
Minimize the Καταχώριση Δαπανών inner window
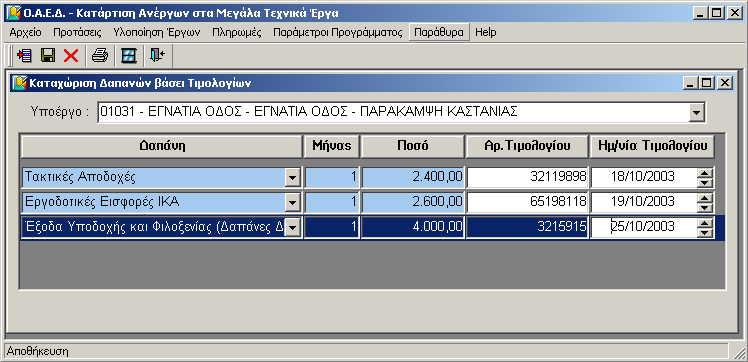690,83
